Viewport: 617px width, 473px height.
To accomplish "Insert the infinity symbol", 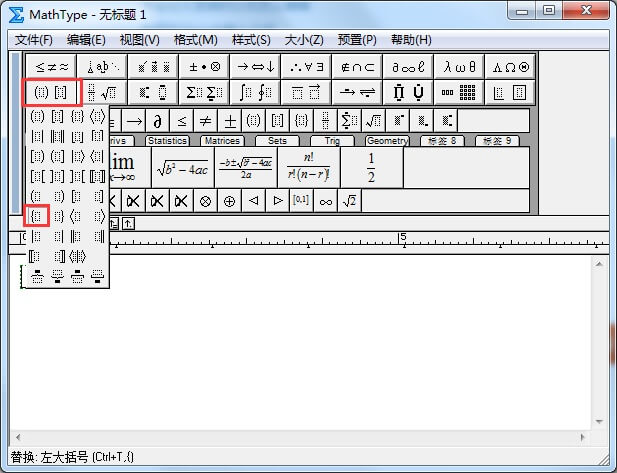I will (x=325, y=201).
